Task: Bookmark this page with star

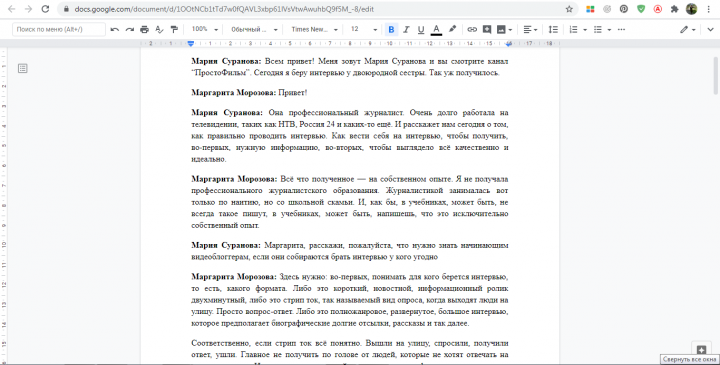Action: click(569, 9)
